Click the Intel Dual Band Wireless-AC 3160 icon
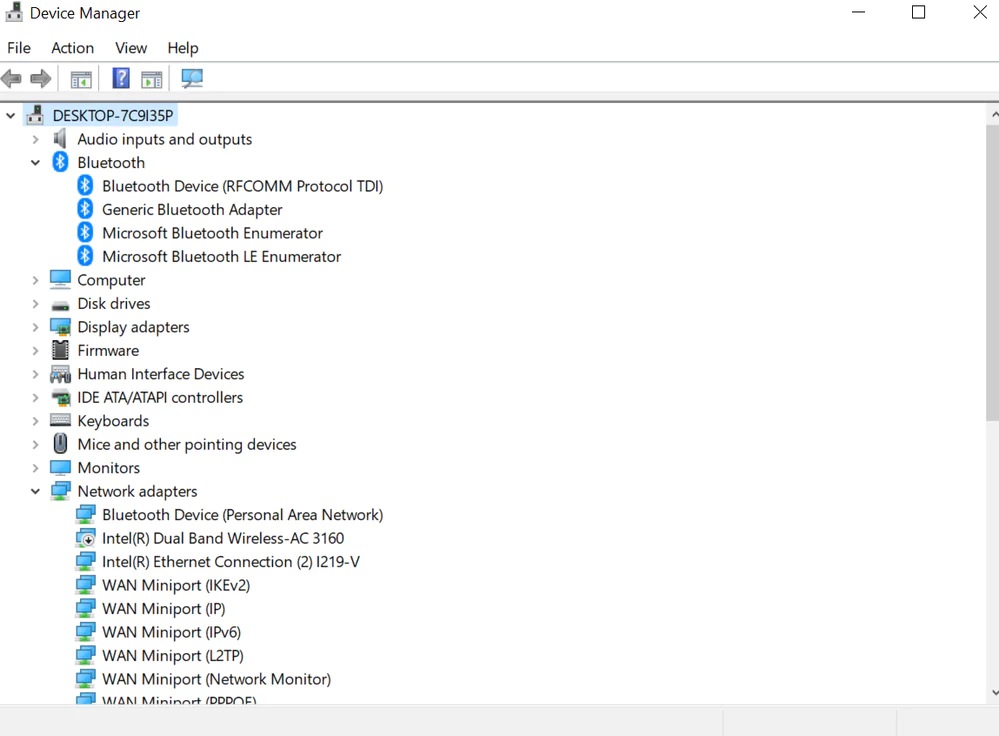999x736 pixels. point(86,538)
